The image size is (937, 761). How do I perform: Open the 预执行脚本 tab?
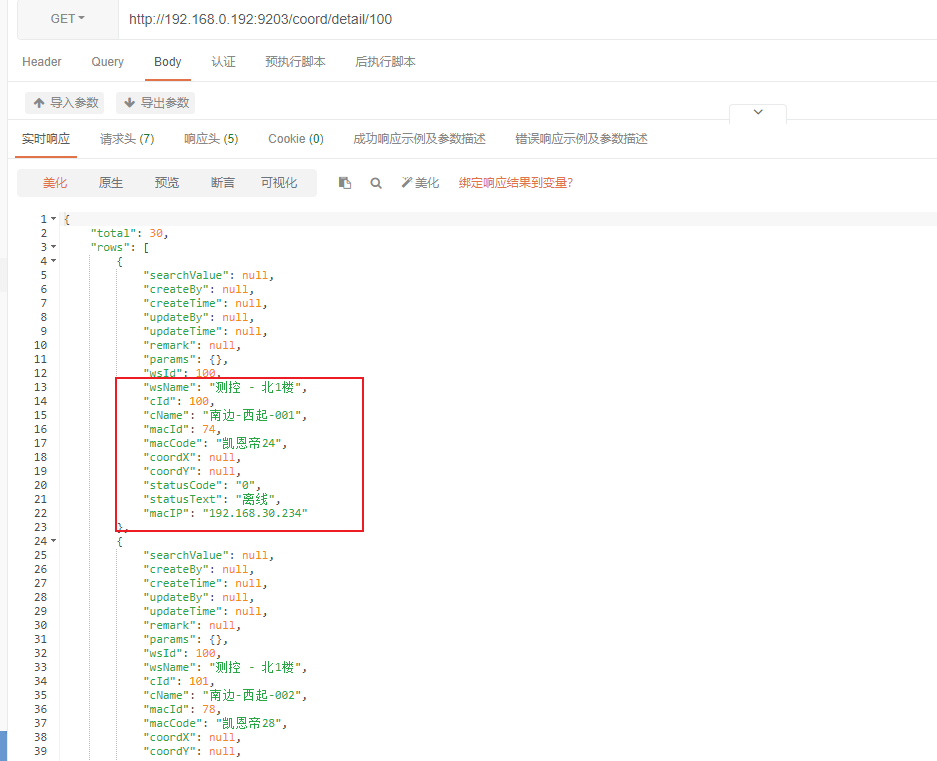[295, 62]
